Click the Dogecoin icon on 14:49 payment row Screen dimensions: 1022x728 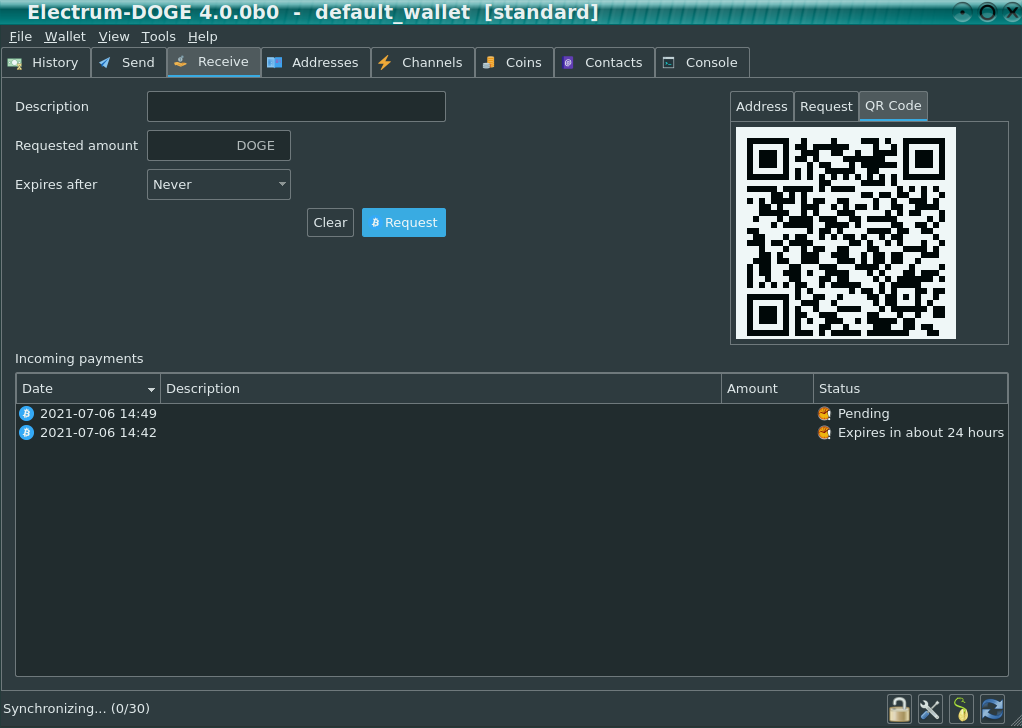26,413
